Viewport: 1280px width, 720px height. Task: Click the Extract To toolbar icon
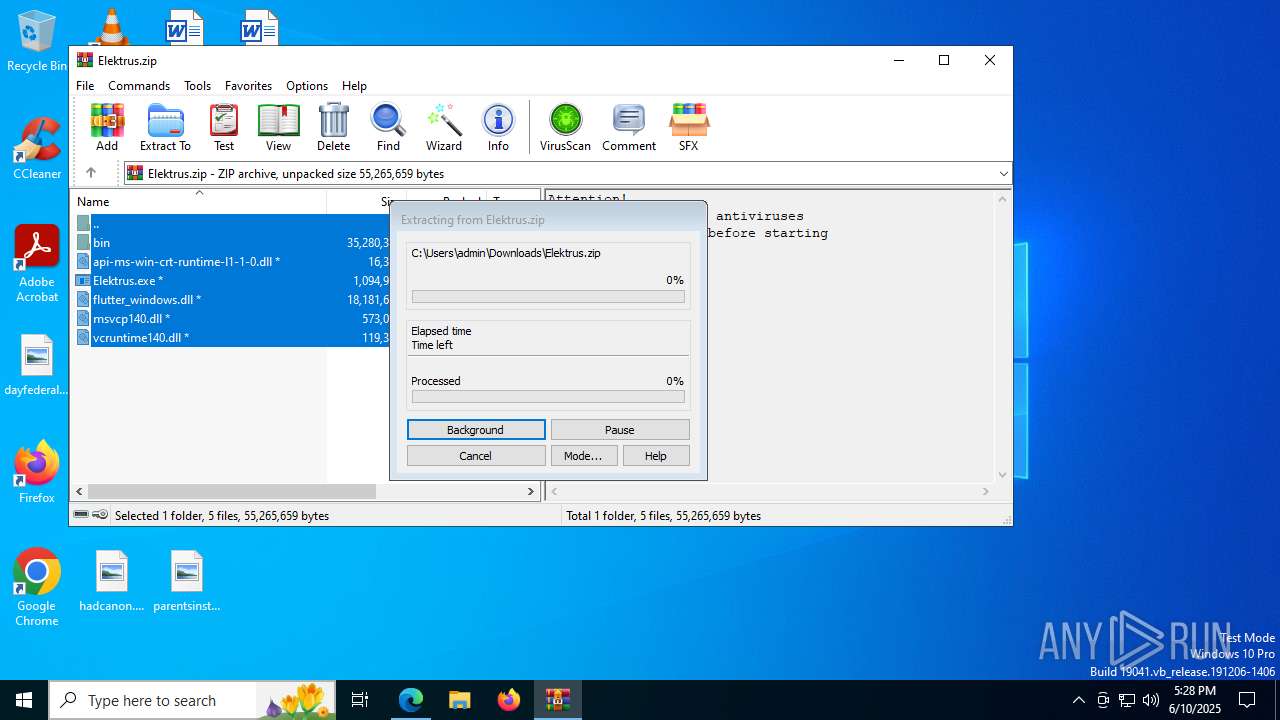[165, 127]
